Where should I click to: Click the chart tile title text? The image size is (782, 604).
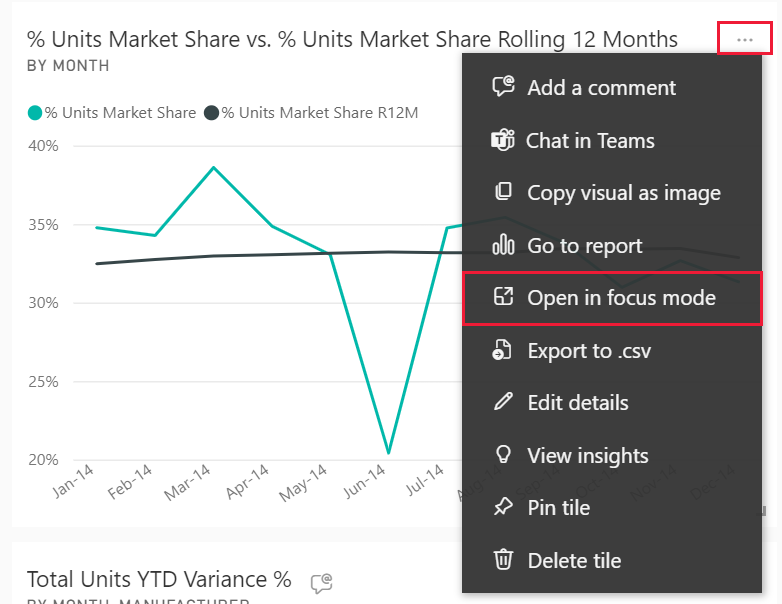352,40
